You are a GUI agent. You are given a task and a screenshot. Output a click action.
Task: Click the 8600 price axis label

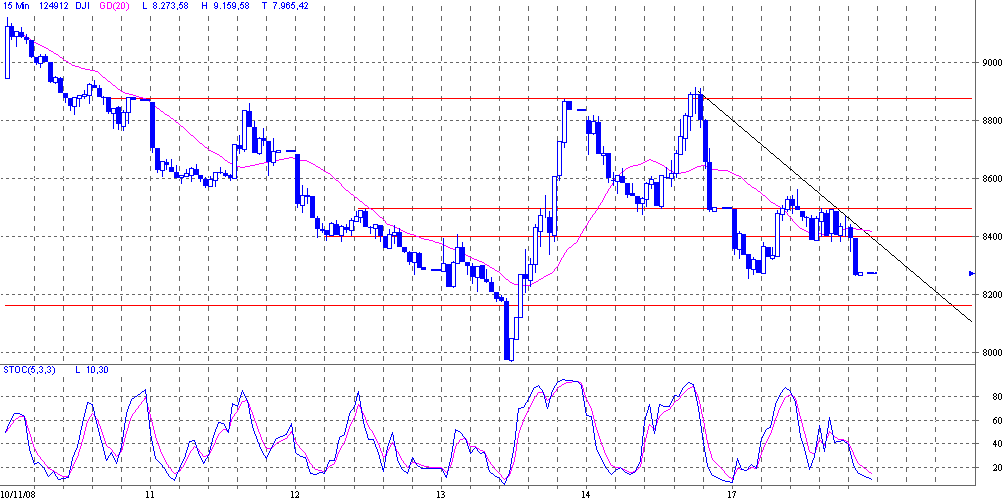point(991,178)
